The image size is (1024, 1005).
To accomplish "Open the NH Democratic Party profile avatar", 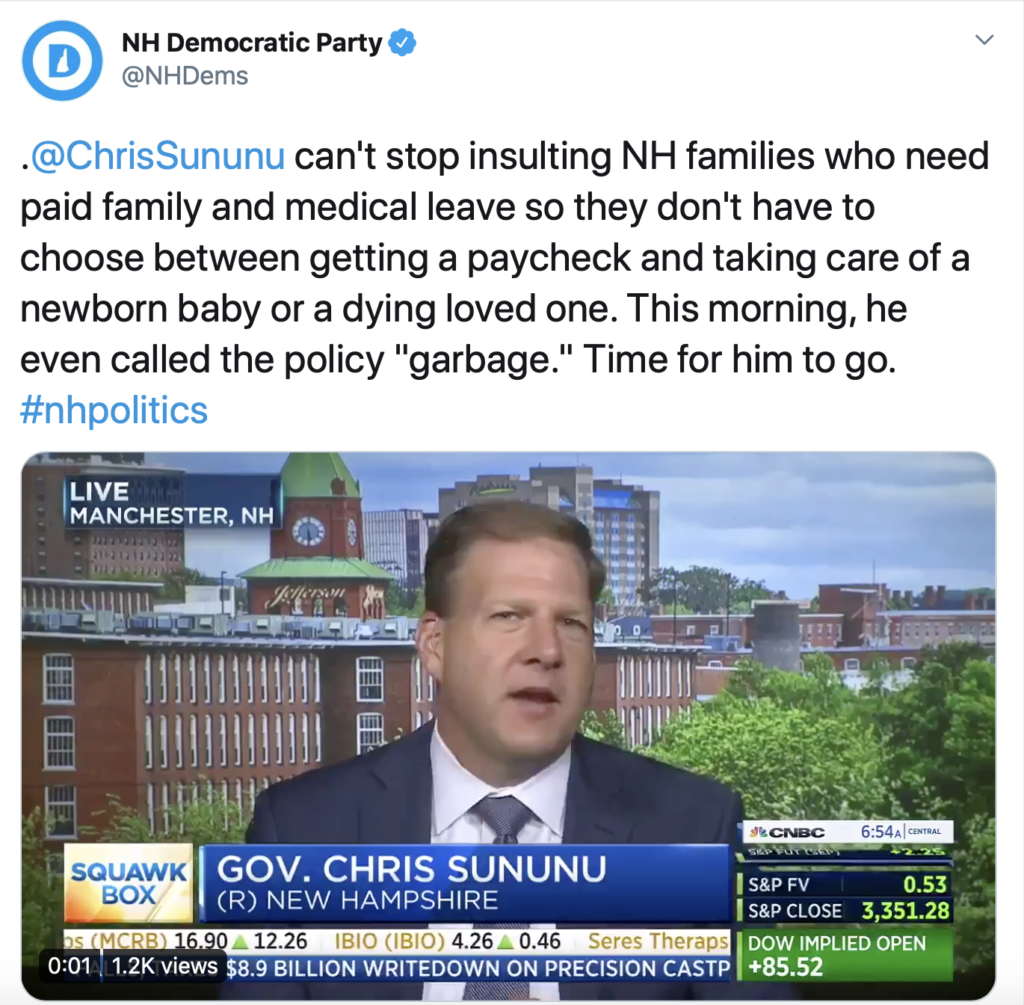I will tap(63, 60).
